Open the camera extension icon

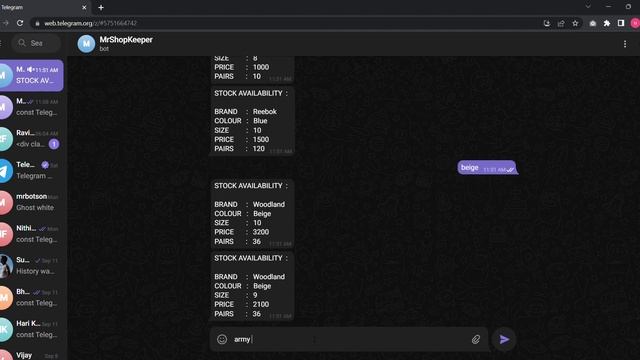click(x=593, y=23)
